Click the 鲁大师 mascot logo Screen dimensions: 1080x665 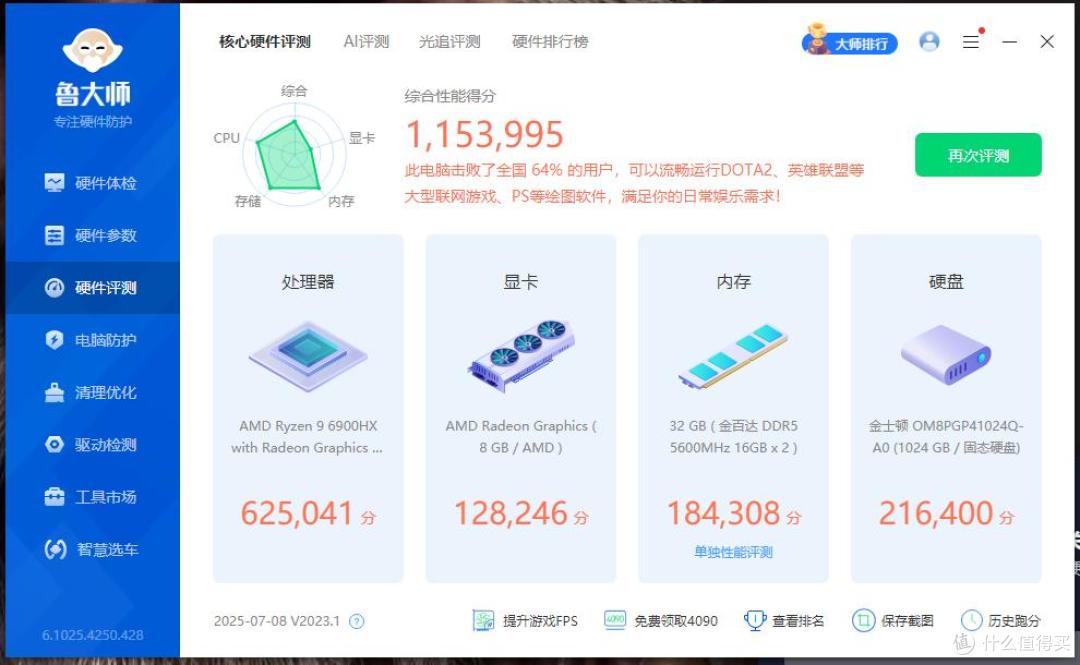[92, 50]
